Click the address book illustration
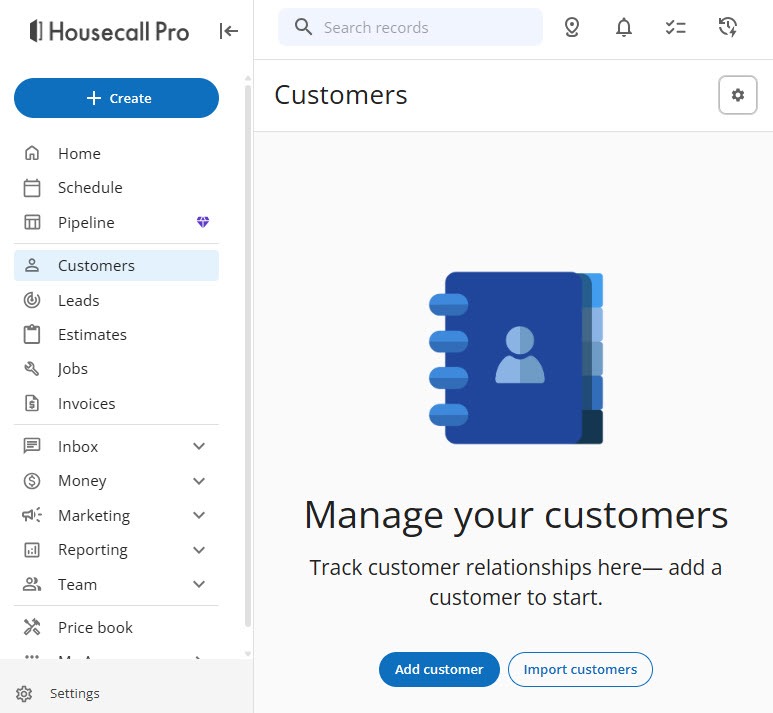The width and height of the screenshot is (773, 713). [516, 358]
